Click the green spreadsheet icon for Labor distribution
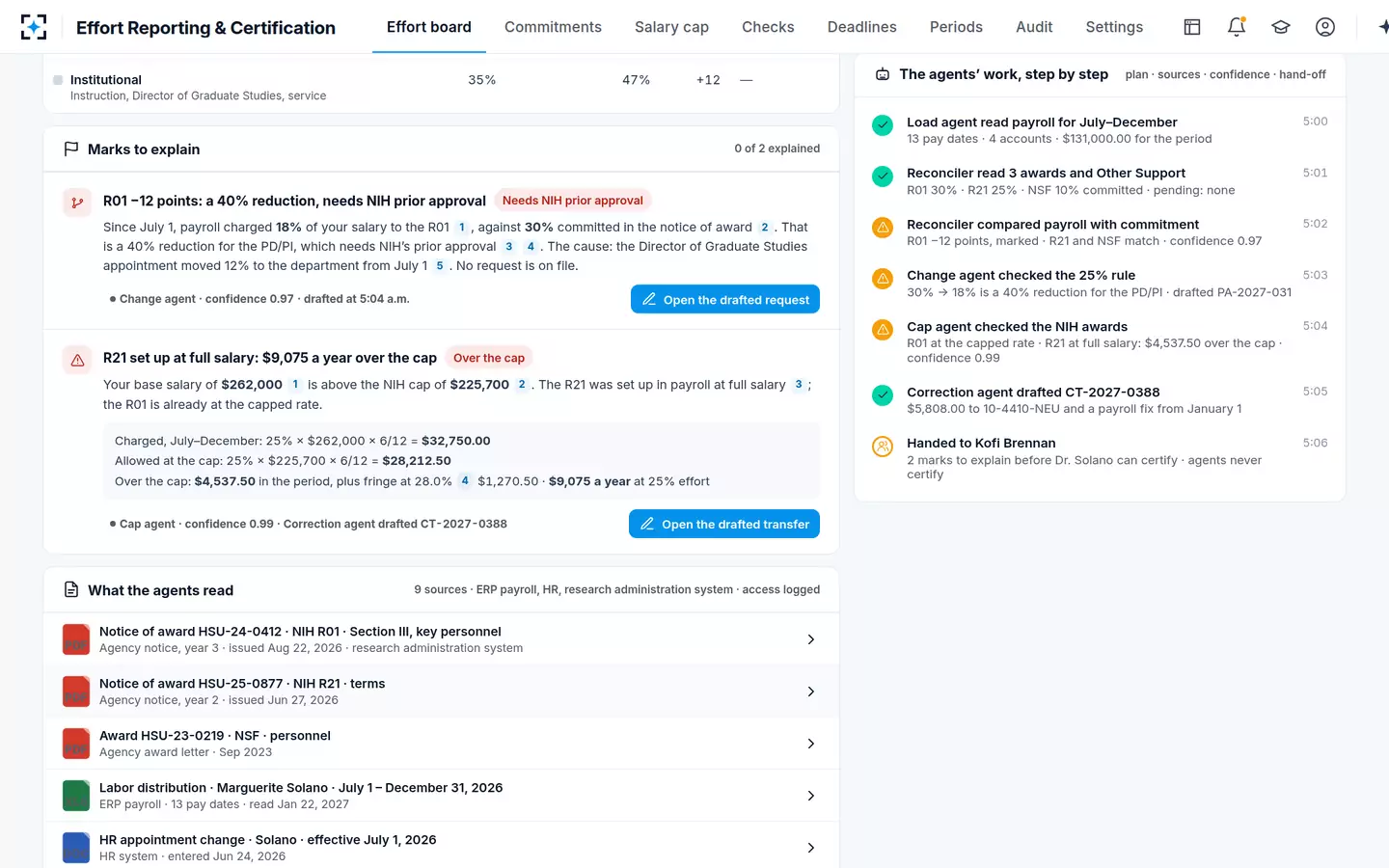Image resolution: width=1389 pixels, height=868 pixels. pyautogui.click(x=76, y=796)
